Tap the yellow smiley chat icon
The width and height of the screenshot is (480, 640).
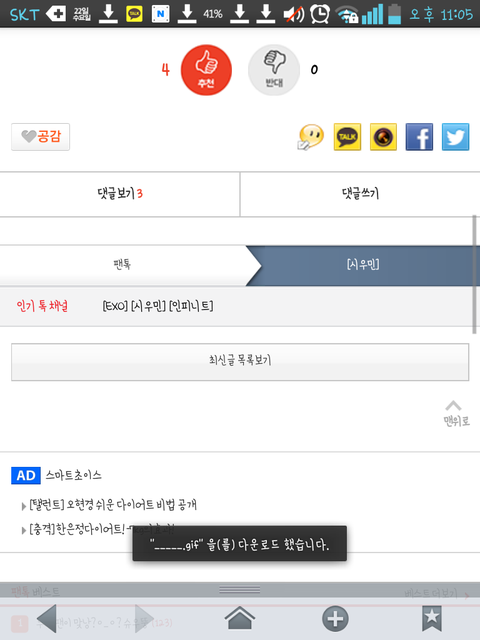[311, 137]
